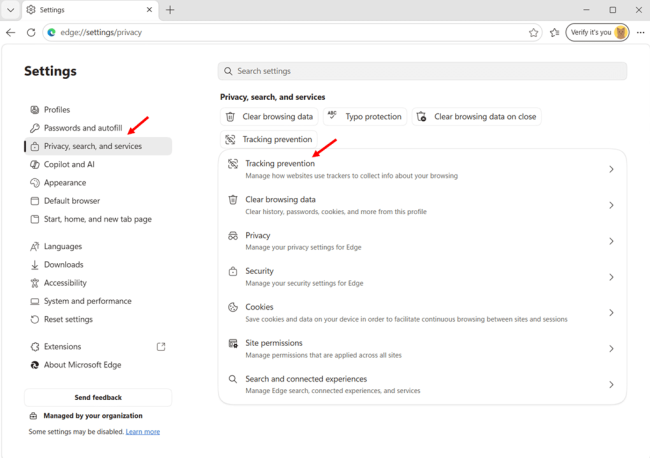The width and height of the screenshot is (650, 458).
Task: Click the Cookies row cookie icon
Action: point(233,307)
